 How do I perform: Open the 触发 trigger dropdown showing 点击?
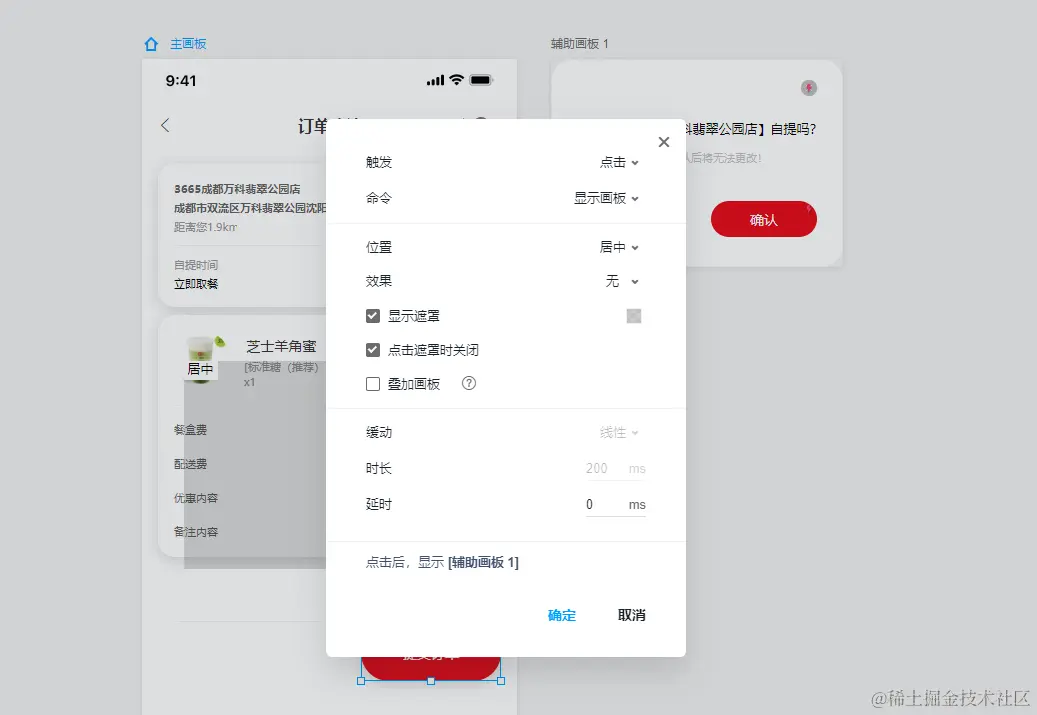619,162
